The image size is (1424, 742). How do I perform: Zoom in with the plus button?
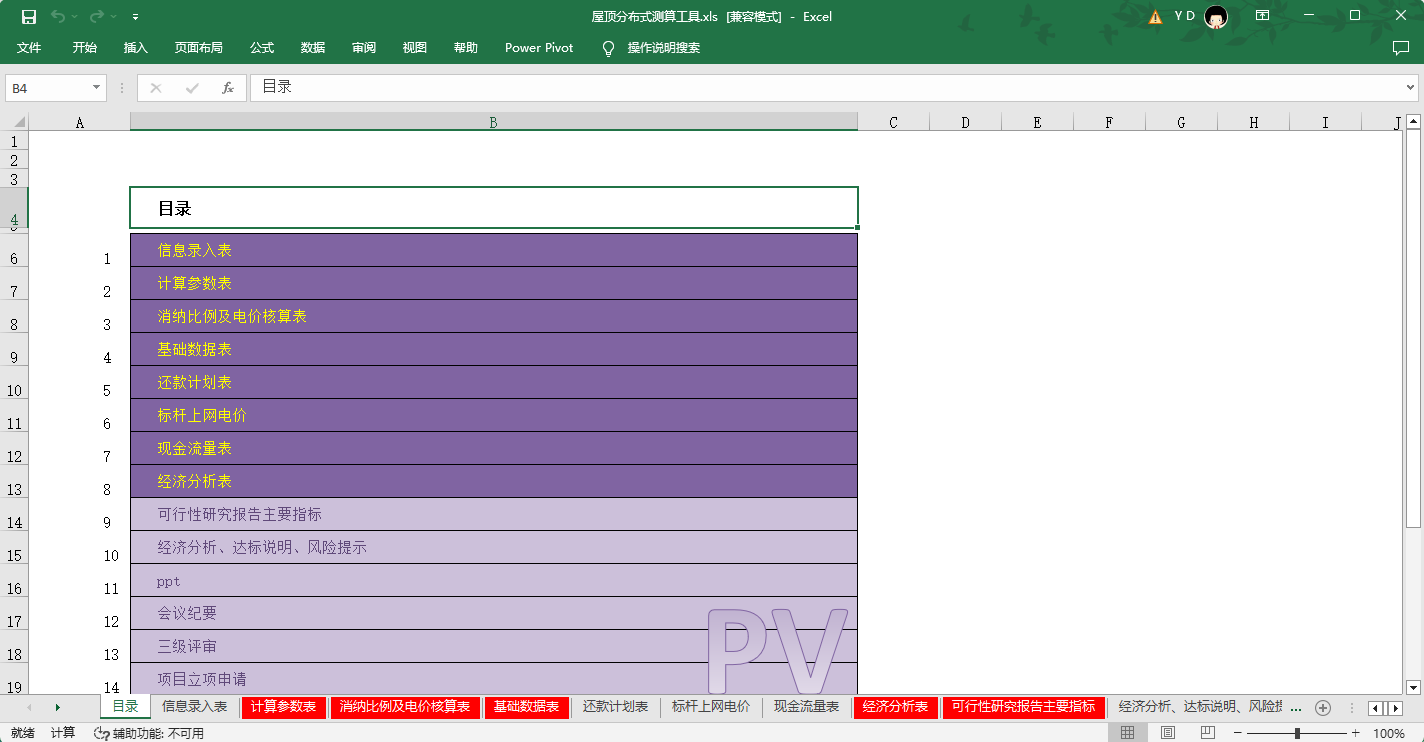point(1356,733)
